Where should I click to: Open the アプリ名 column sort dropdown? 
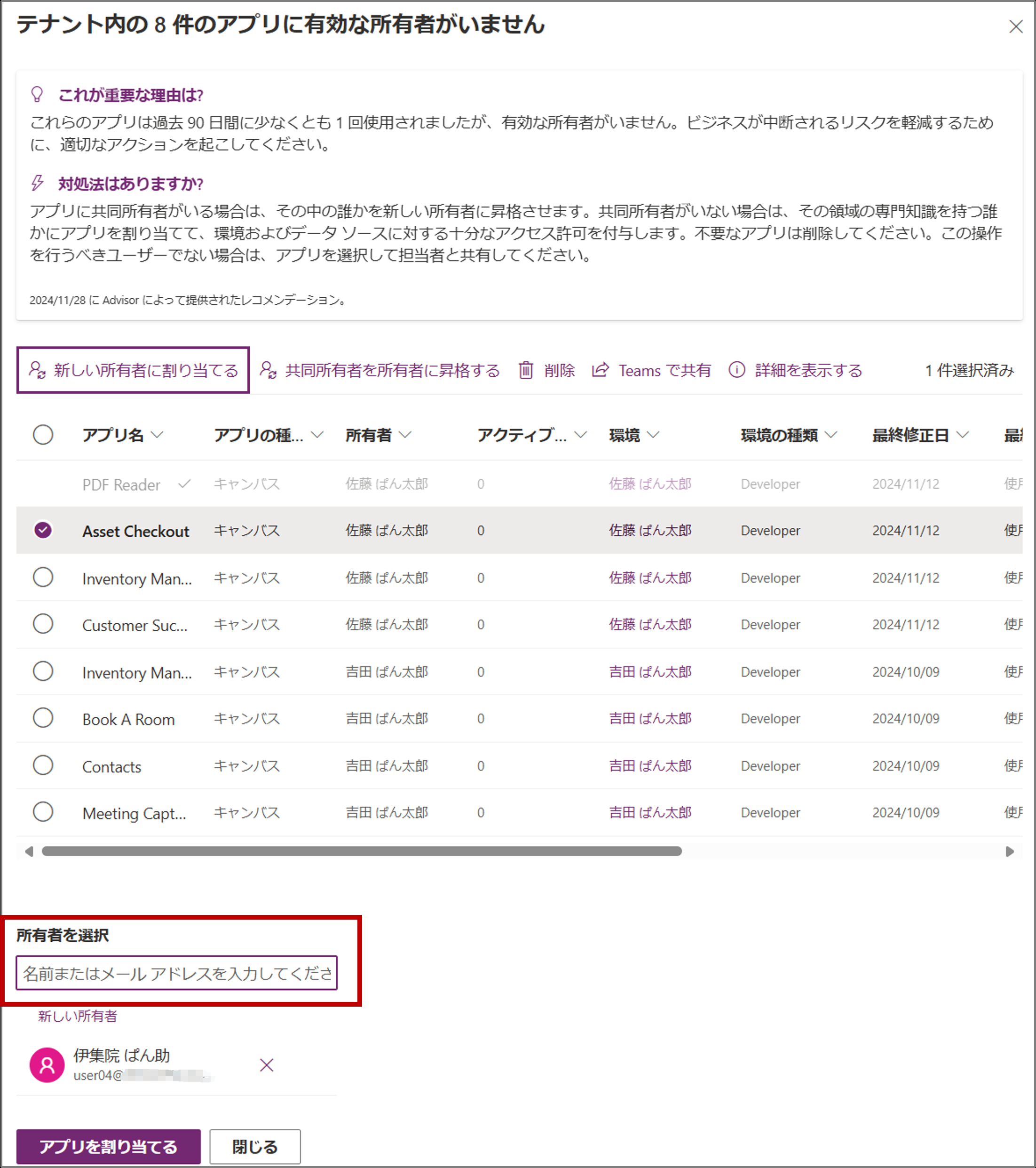157,436
